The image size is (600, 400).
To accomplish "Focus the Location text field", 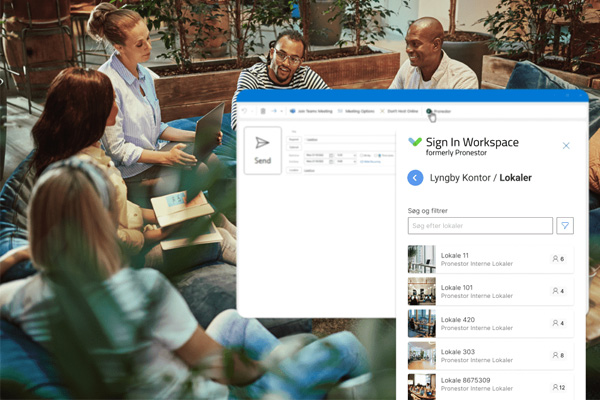I will [x=350, y=171].
